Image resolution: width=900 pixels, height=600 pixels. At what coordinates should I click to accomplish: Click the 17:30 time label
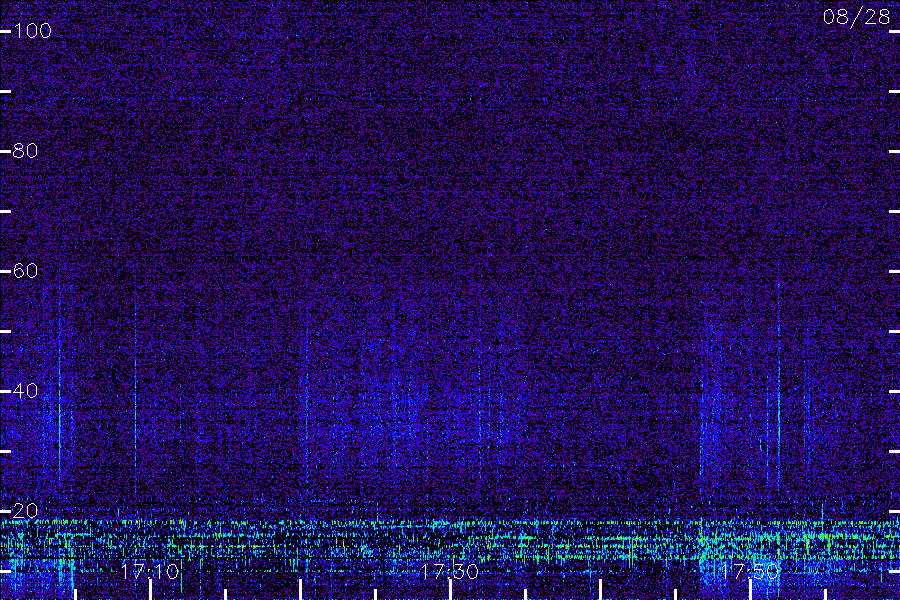pos(449,571)
